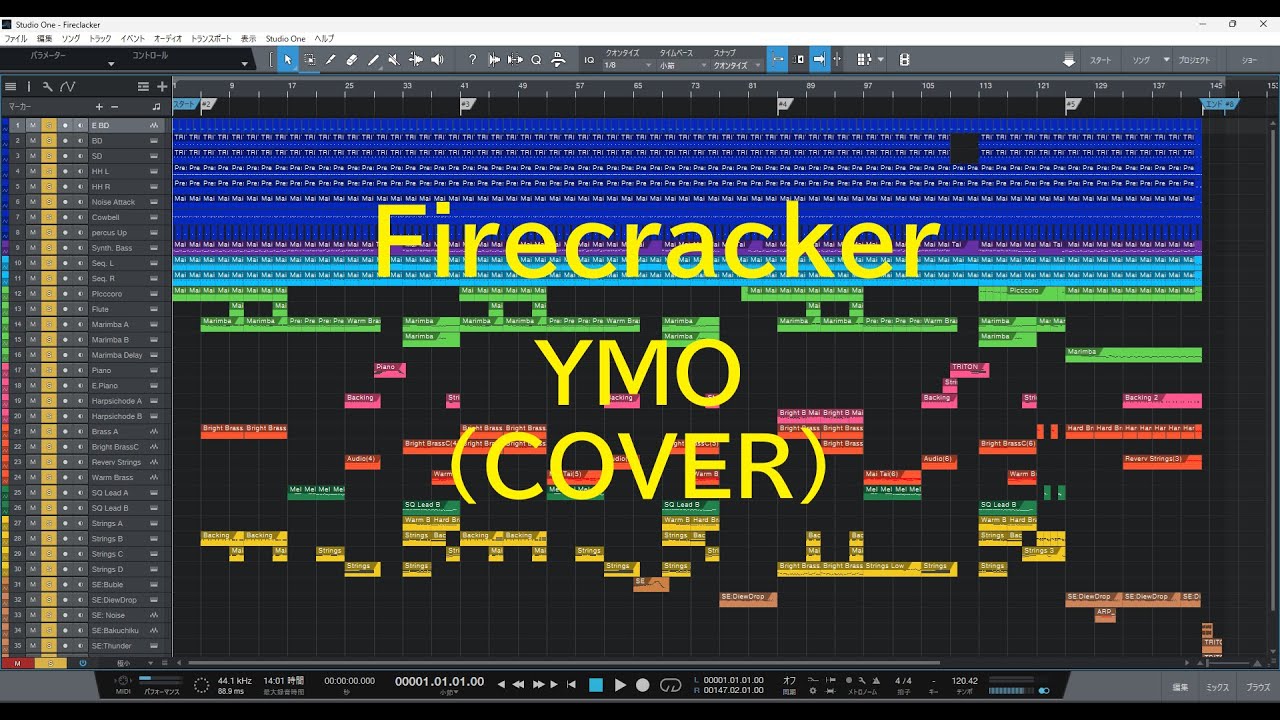Click the video player film icon
This screenshot has width=1280, height=720.
[x=905, y=60]
